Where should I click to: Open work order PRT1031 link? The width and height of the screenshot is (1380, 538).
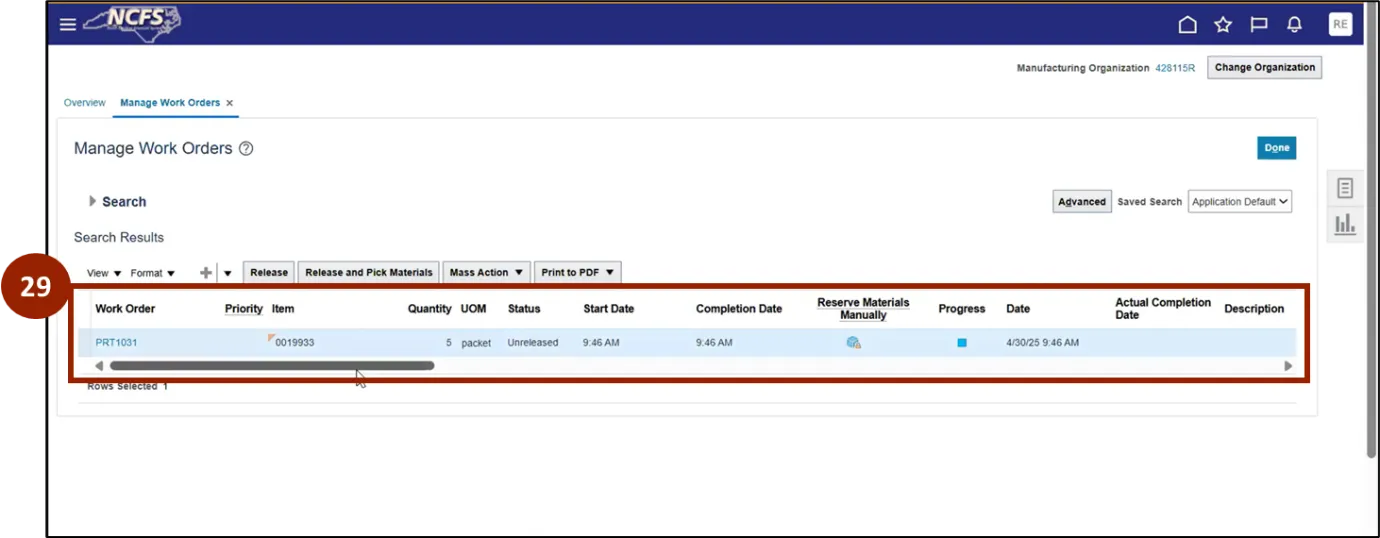(x=116, y=342)
